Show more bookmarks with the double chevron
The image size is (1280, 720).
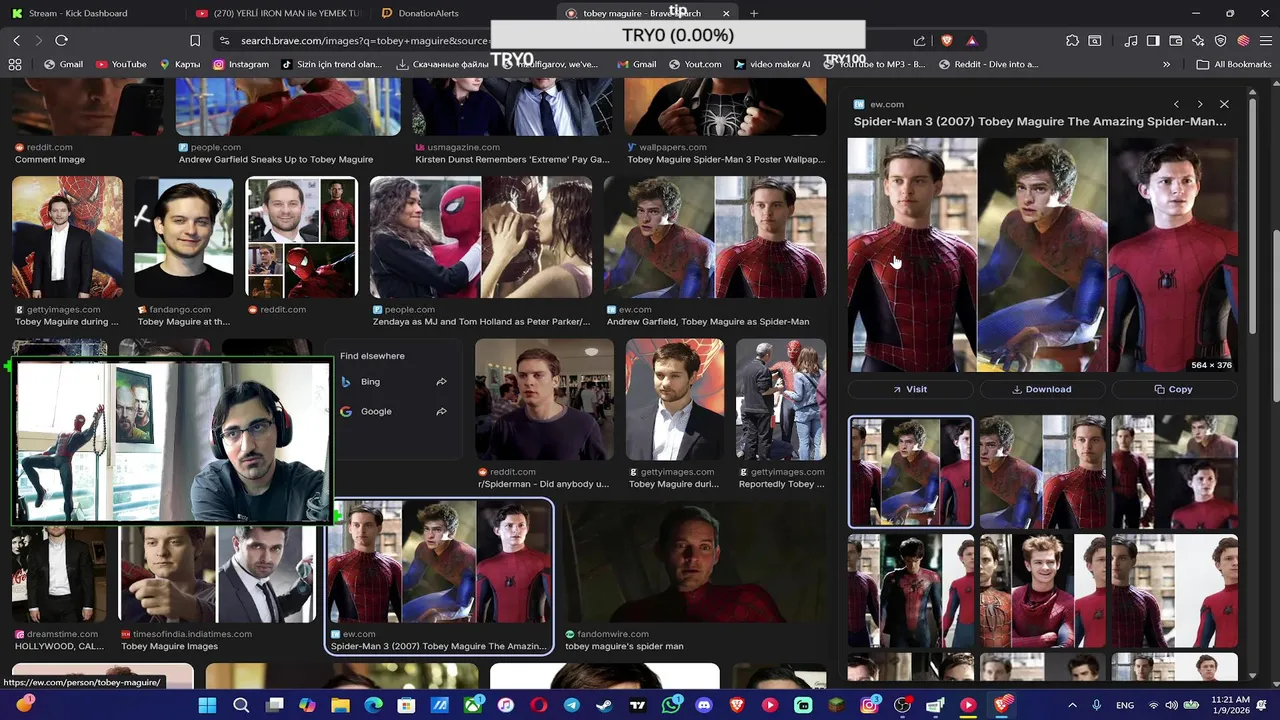pos(1166,64)
